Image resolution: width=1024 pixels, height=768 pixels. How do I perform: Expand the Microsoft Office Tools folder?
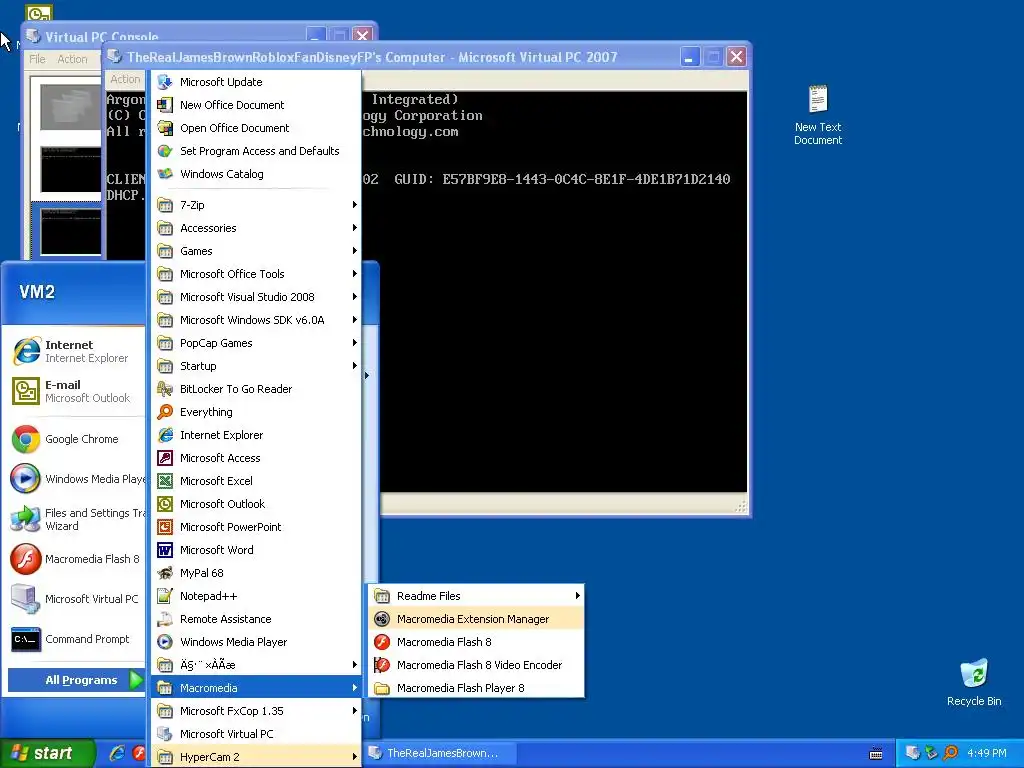click(256, 274)
